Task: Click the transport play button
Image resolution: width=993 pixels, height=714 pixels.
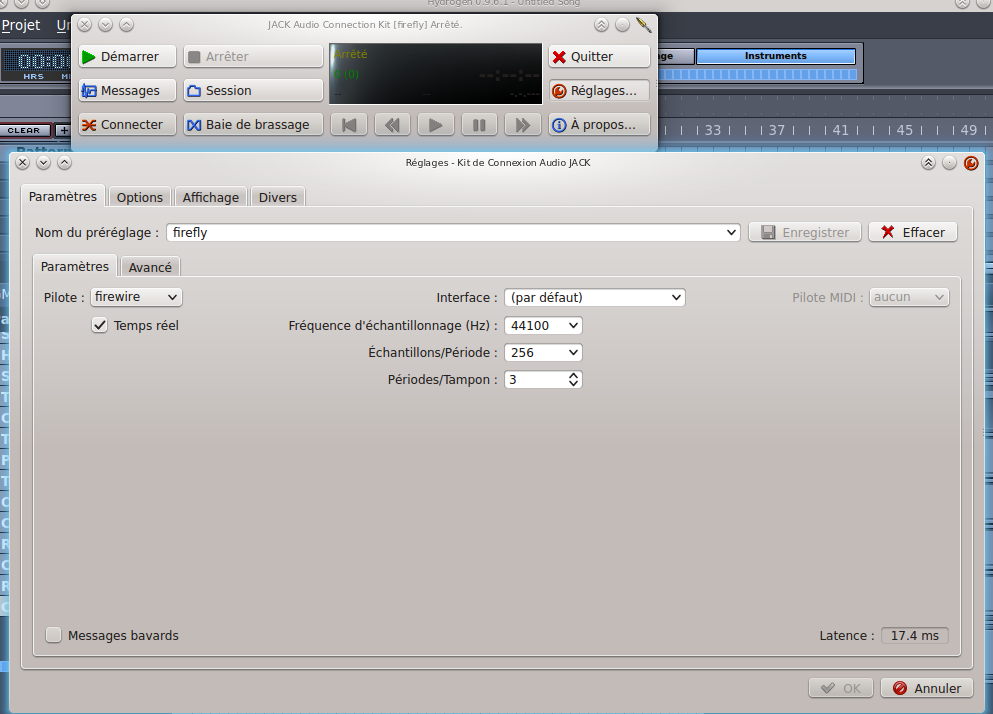Action: tap(436, 125)
